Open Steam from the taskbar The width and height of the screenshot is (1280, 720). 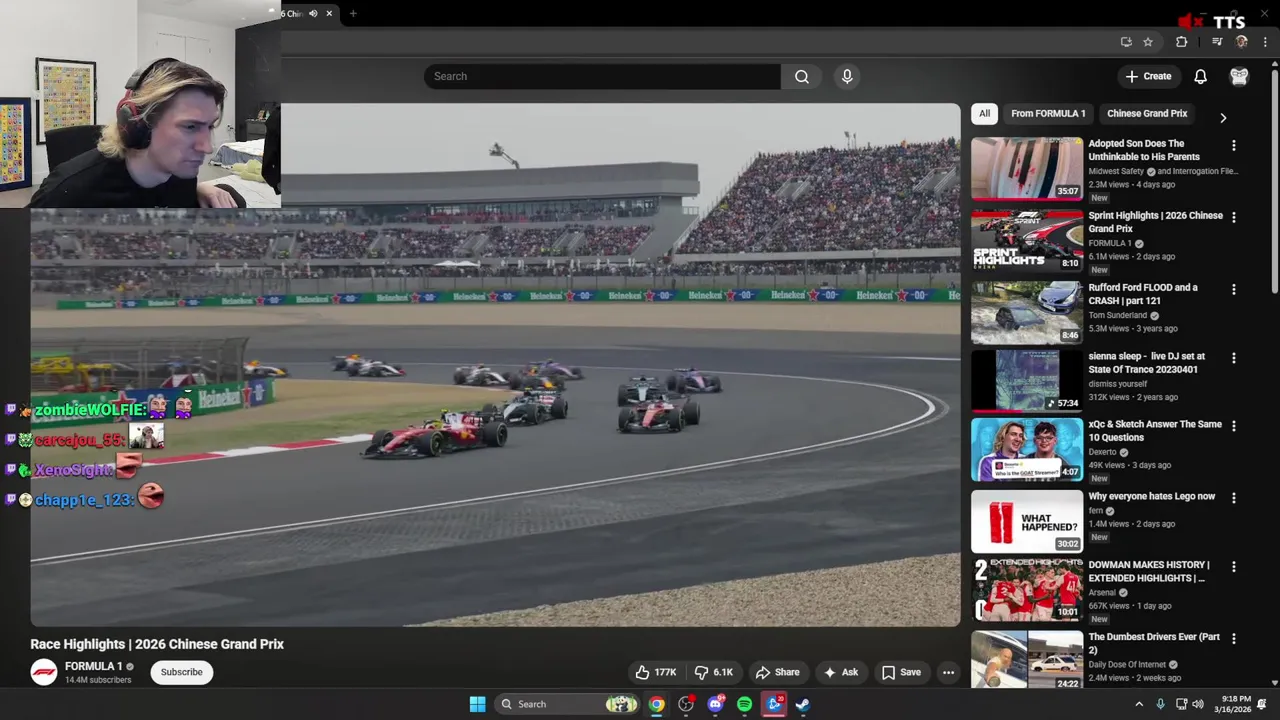[802, 704]
